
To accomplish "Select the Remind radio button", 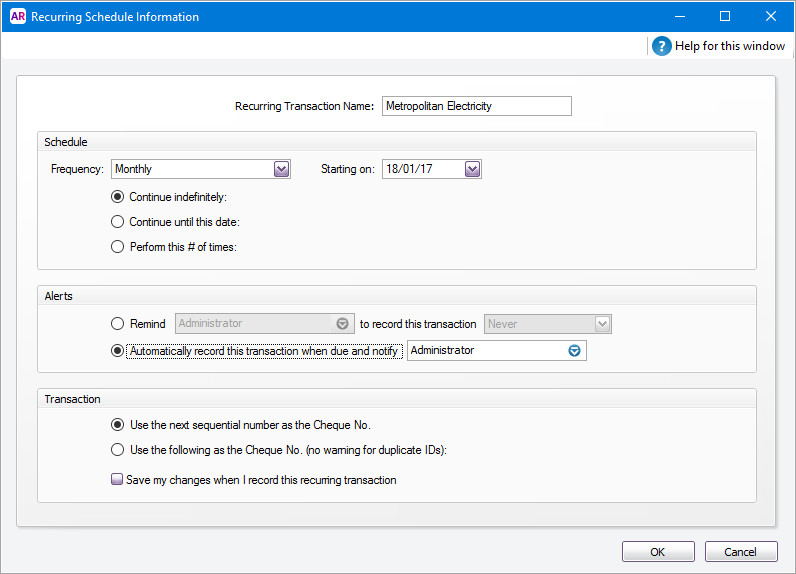I will [118, 324].
